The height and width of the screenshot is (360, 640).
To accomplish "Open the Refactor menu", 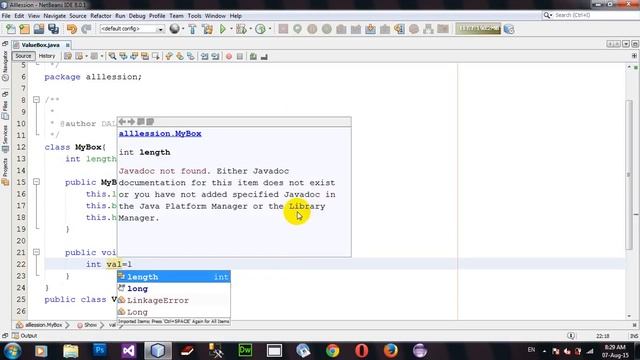I will click(x=101, y=16).
